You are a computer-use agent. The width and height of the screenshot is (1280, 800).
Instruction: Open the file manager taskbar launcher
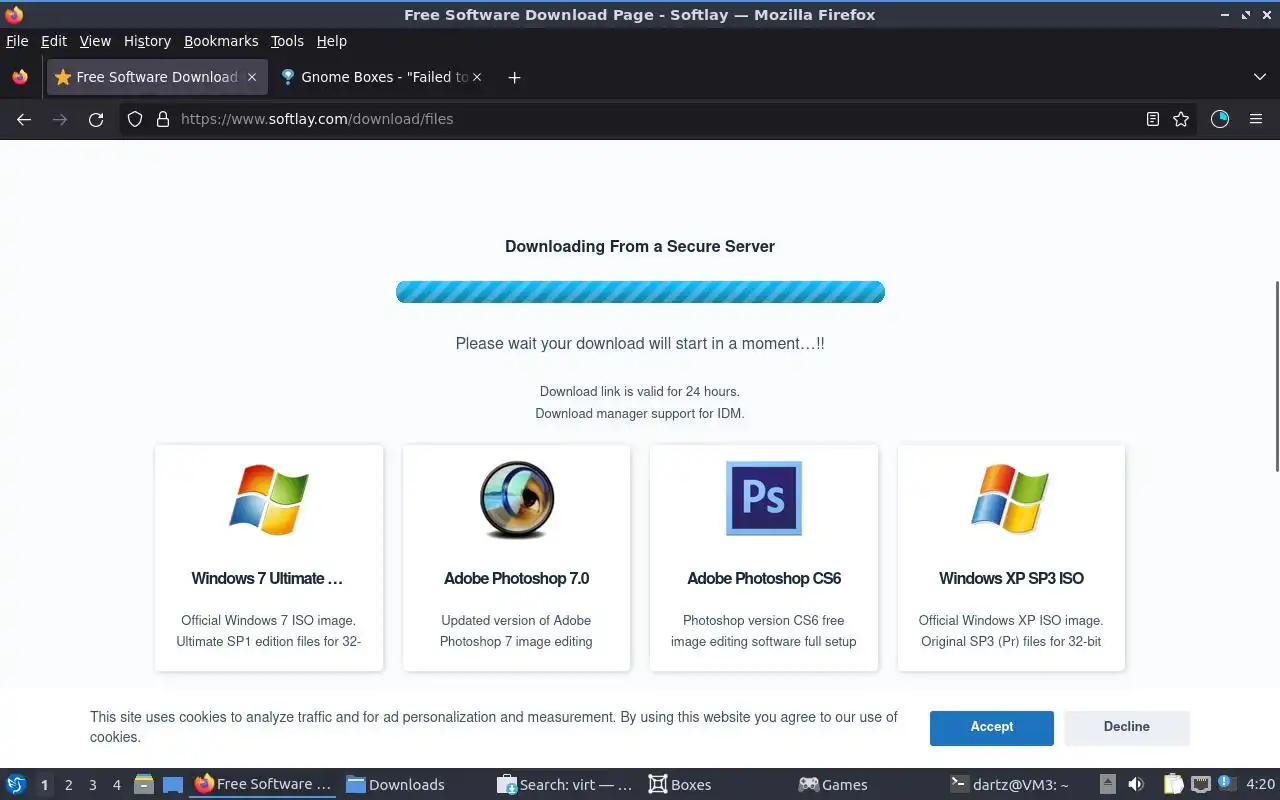click(144, 785)
